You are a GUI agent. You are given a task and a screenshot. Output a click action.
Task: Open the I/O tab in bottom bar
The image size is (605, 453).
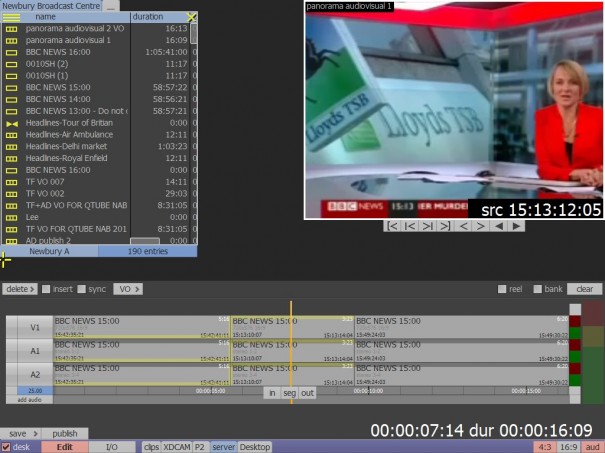111,447
